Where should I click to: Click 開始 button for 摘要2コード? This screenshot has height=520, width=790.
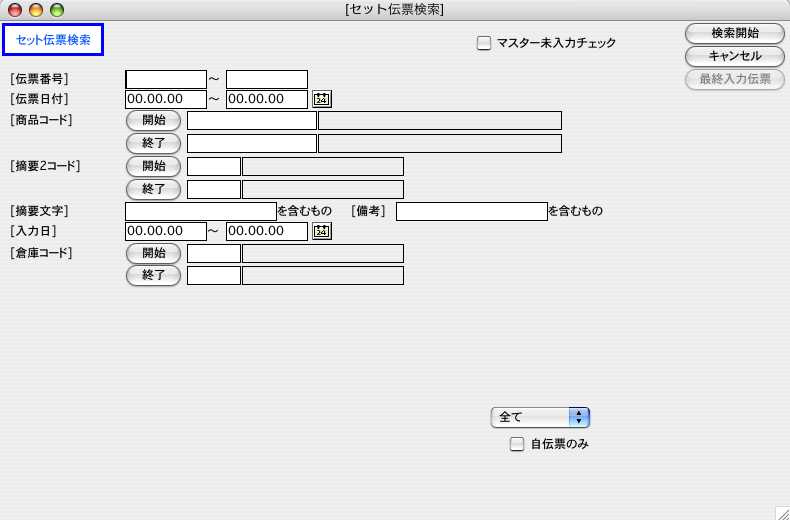pos(153,166)
